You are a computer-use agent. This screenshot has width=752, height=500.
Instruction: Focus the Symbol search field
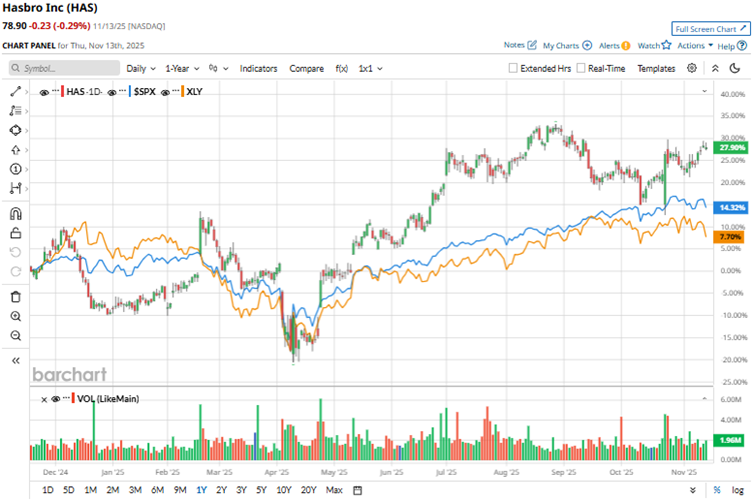[64, 68]
